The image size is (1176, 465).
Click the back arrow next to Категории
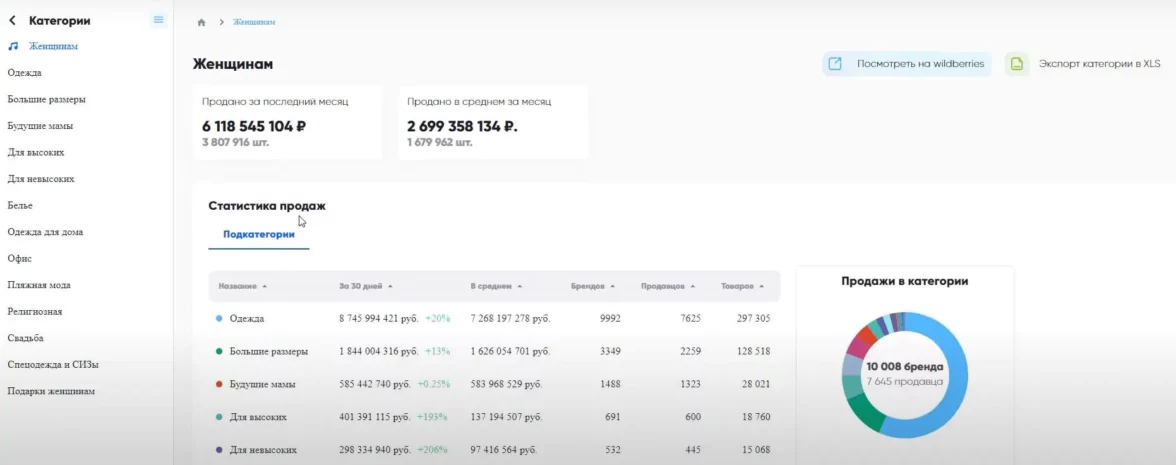[12, 20]
